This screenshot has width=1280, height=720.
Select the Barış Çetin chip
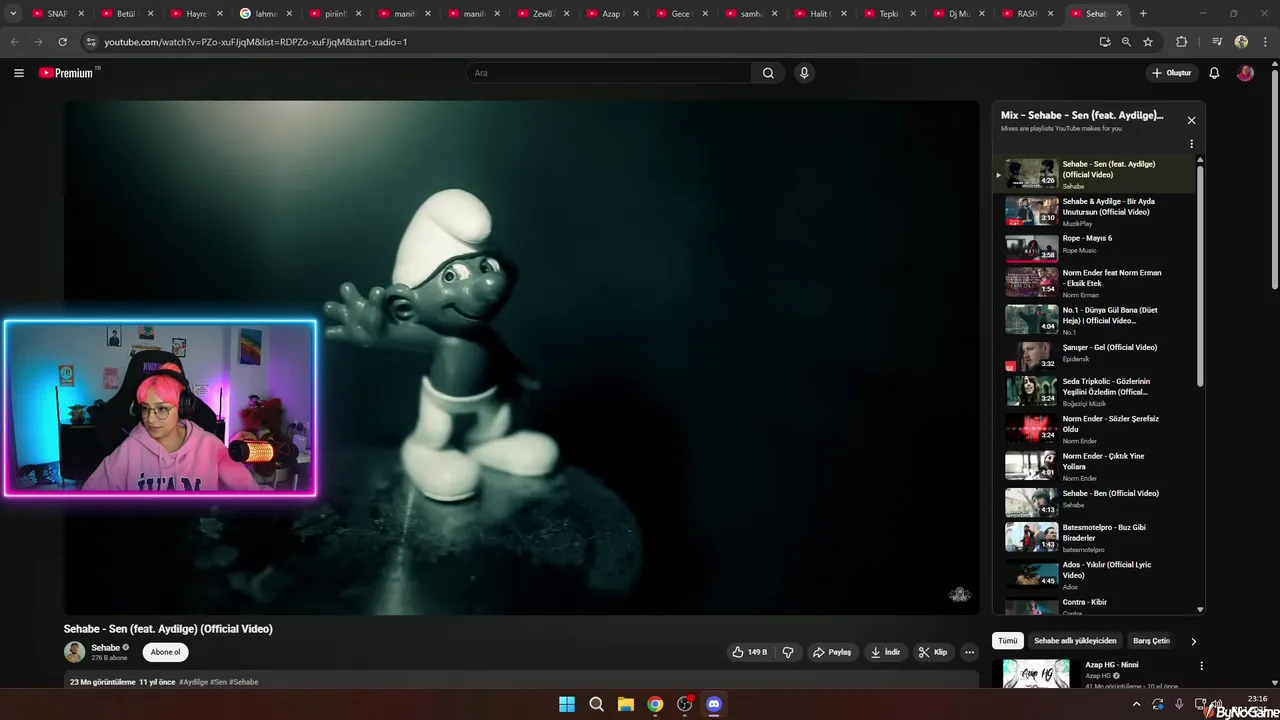click(1151, 641)
